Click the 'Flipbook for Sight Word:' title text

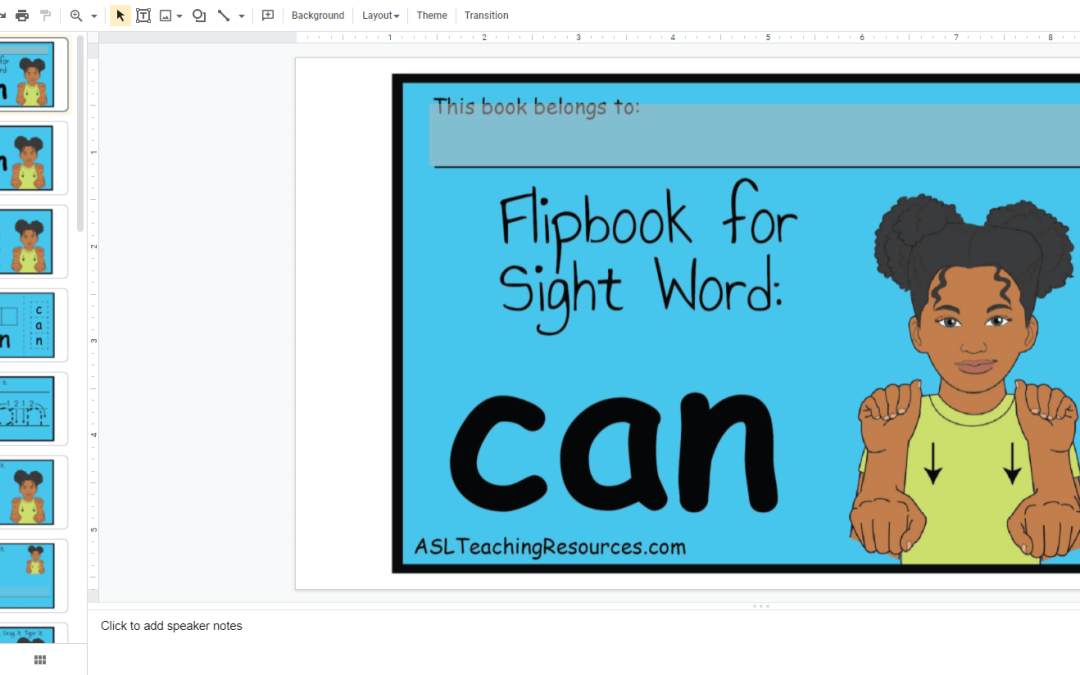[647, 255]
